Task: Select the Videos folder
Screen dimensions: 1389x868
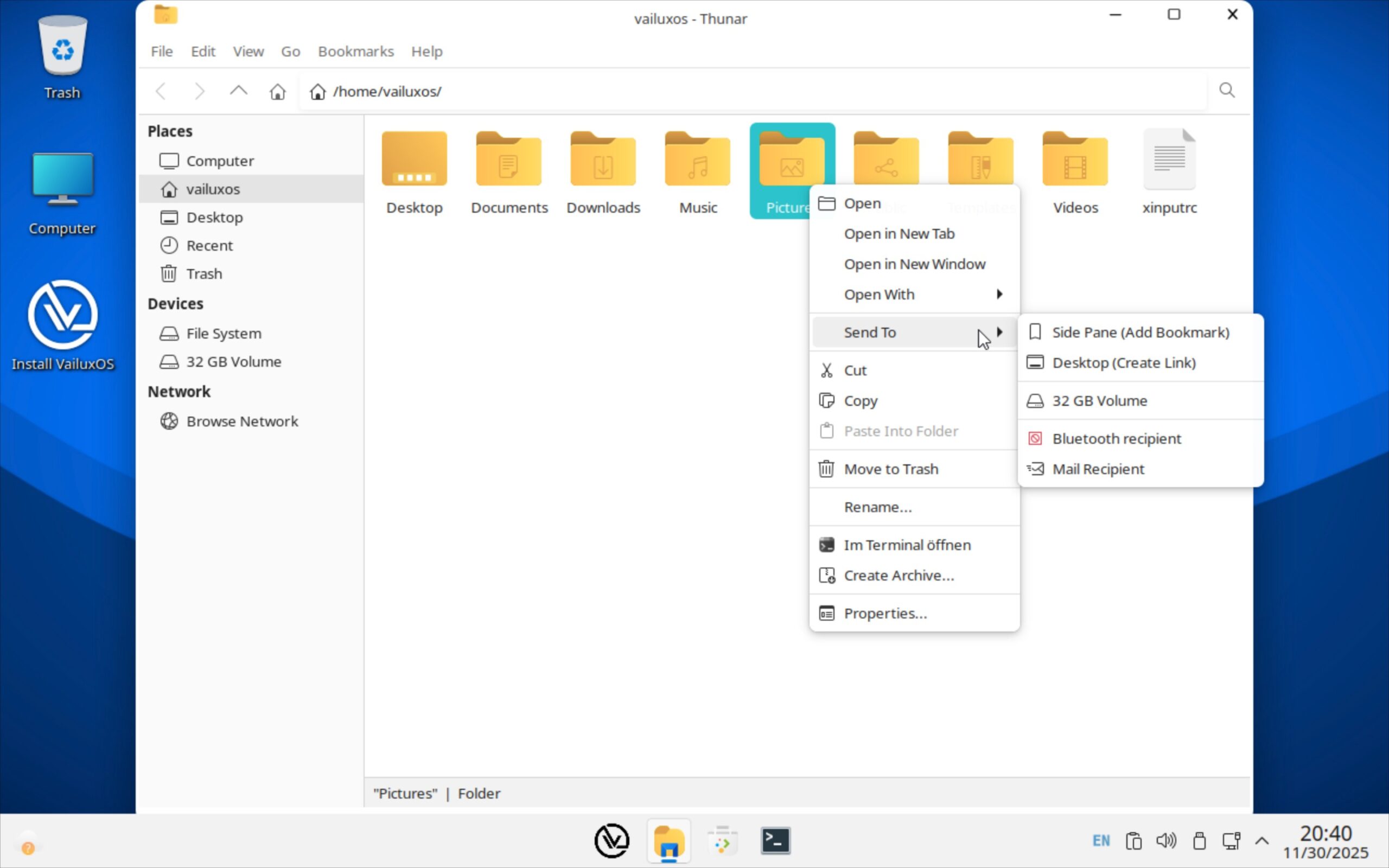Action: [1074, 161]
